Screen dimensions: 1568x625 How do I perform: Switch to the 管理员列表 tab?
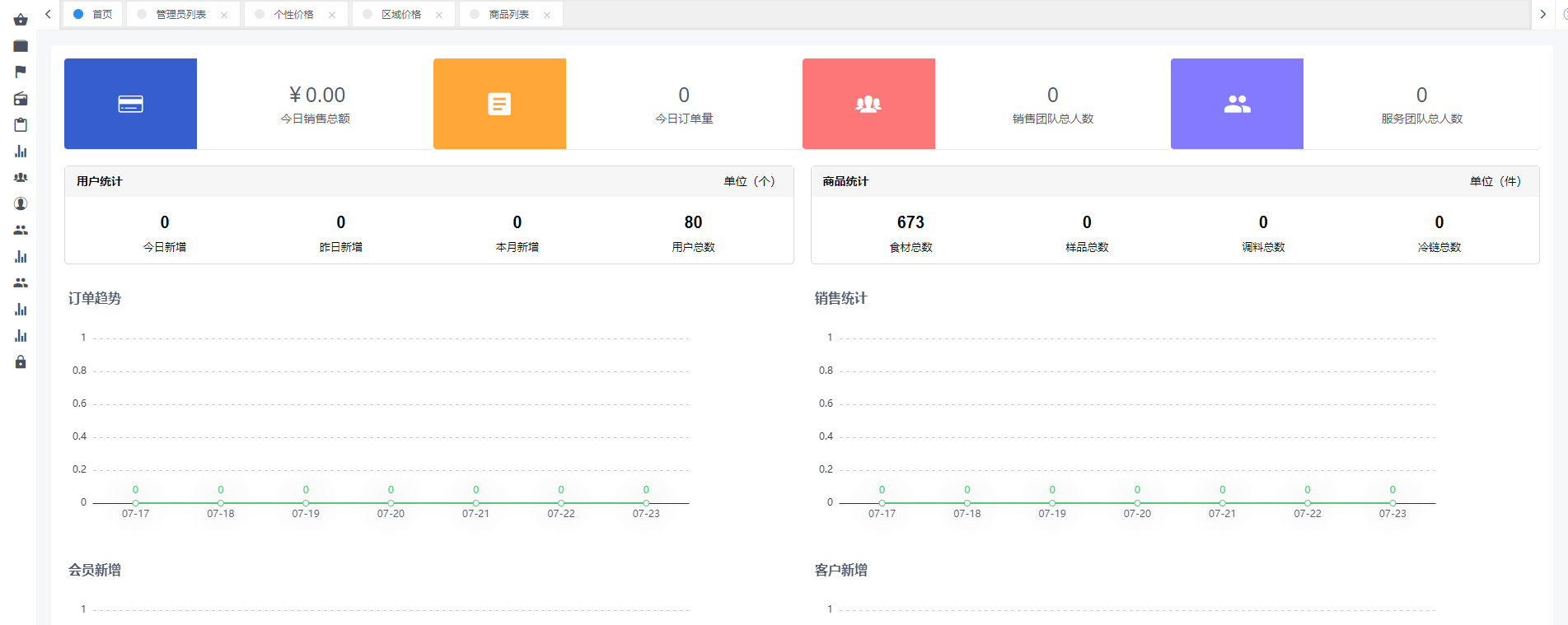coord(183,14)
